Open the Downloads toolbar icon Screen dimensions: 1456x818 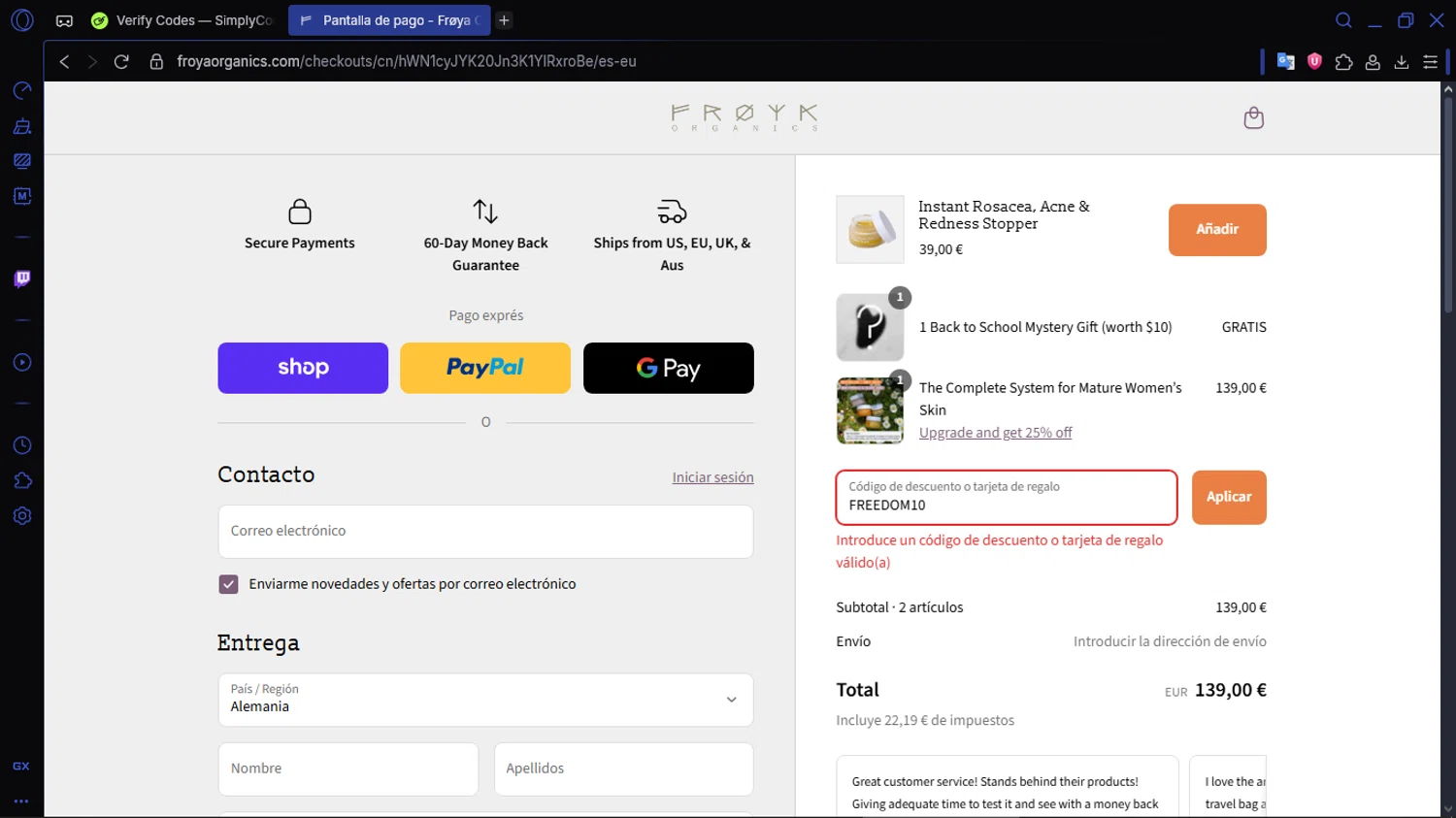pyautogui.click(x=1402, y=62)
